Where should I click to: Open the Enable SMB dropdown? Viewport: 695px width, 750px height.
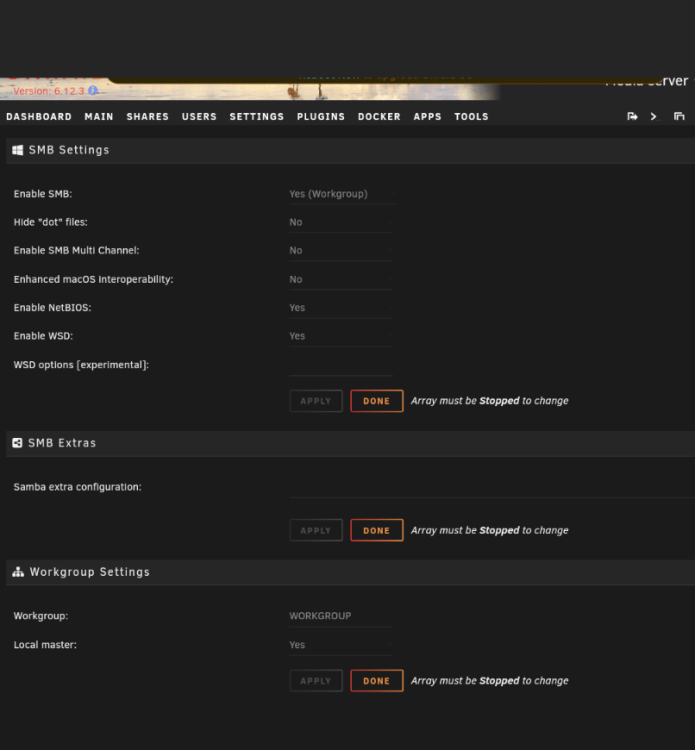[x=342, y=194]
